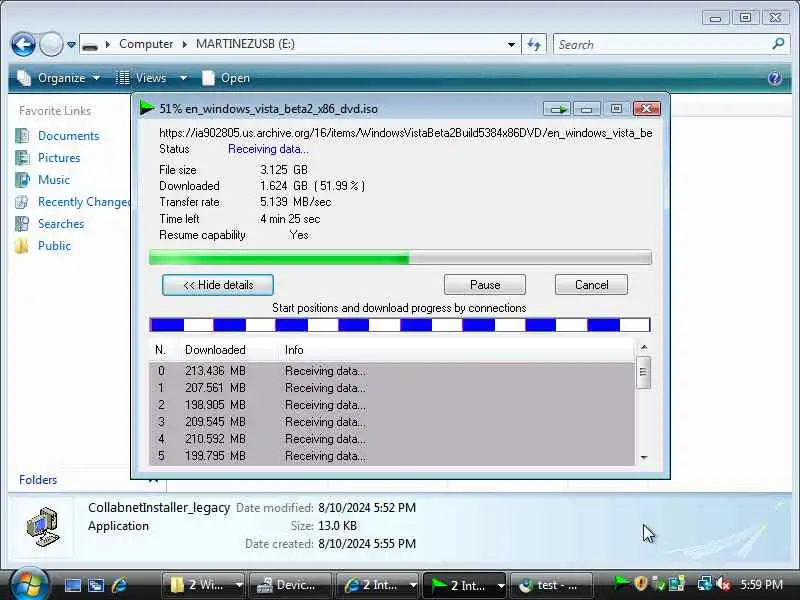
Task: Expand the arrow after Computer breadcrumb
Action: coord(184,44)
